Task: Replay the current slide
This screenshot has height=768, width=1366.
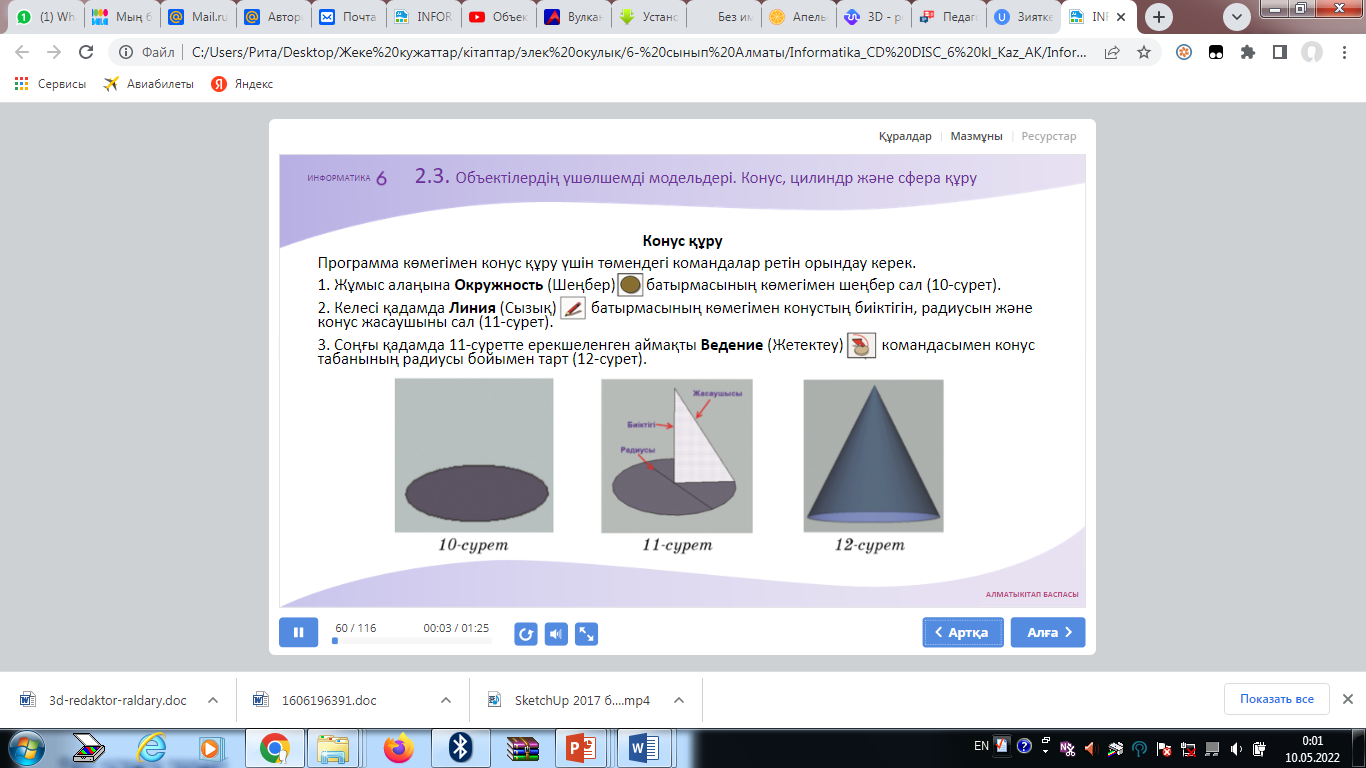Action: 526,634
